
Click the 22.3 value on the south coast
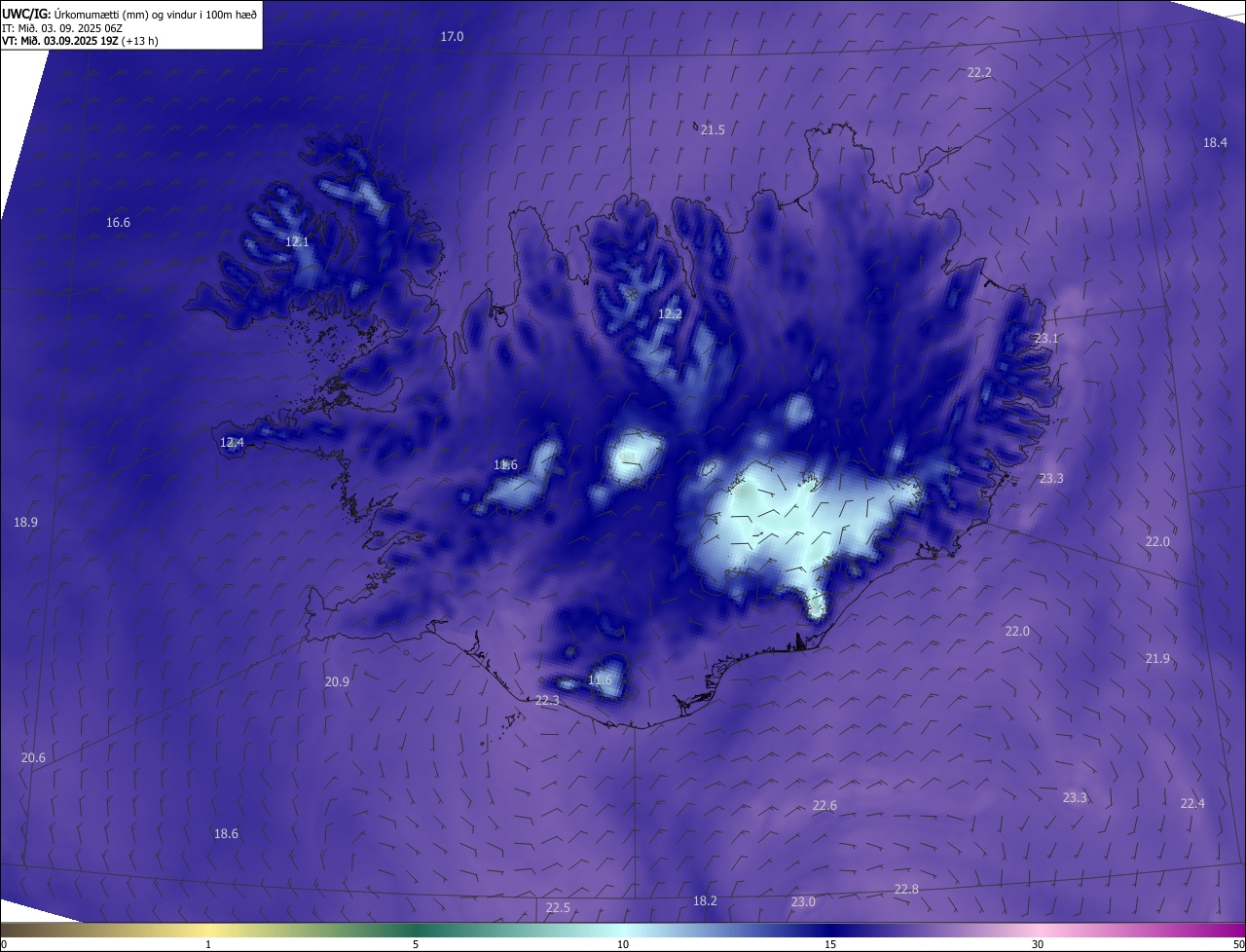(x=547, y=700)
